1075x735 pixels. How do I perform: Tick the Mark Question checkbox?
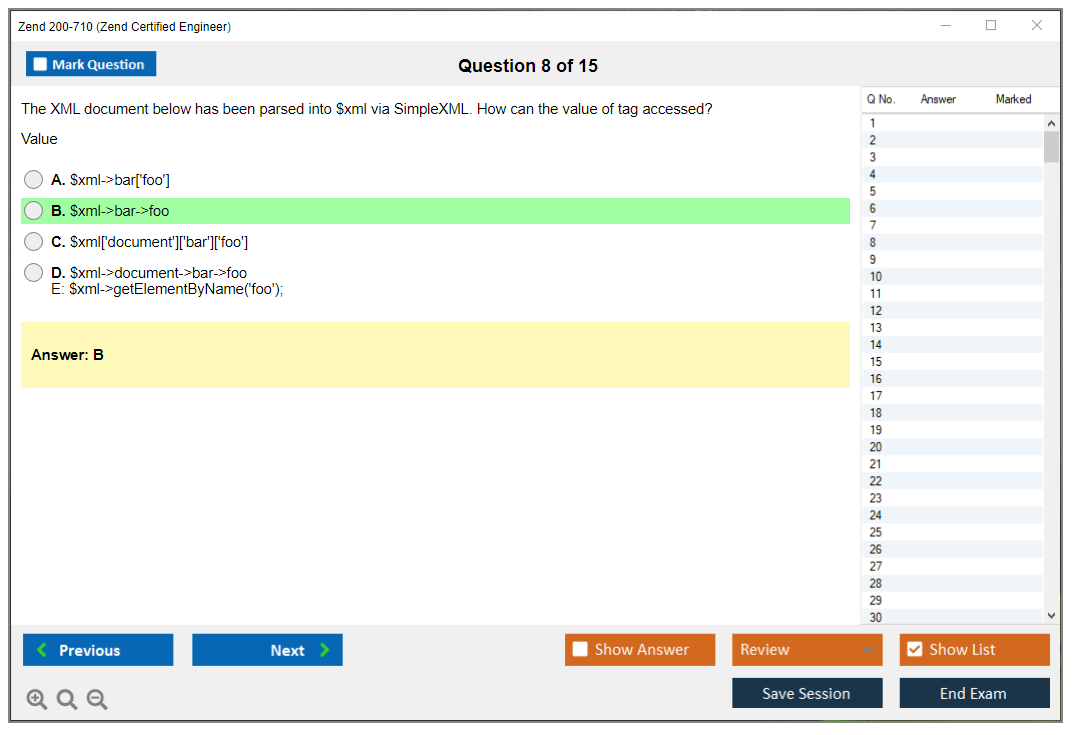(41, 65)
